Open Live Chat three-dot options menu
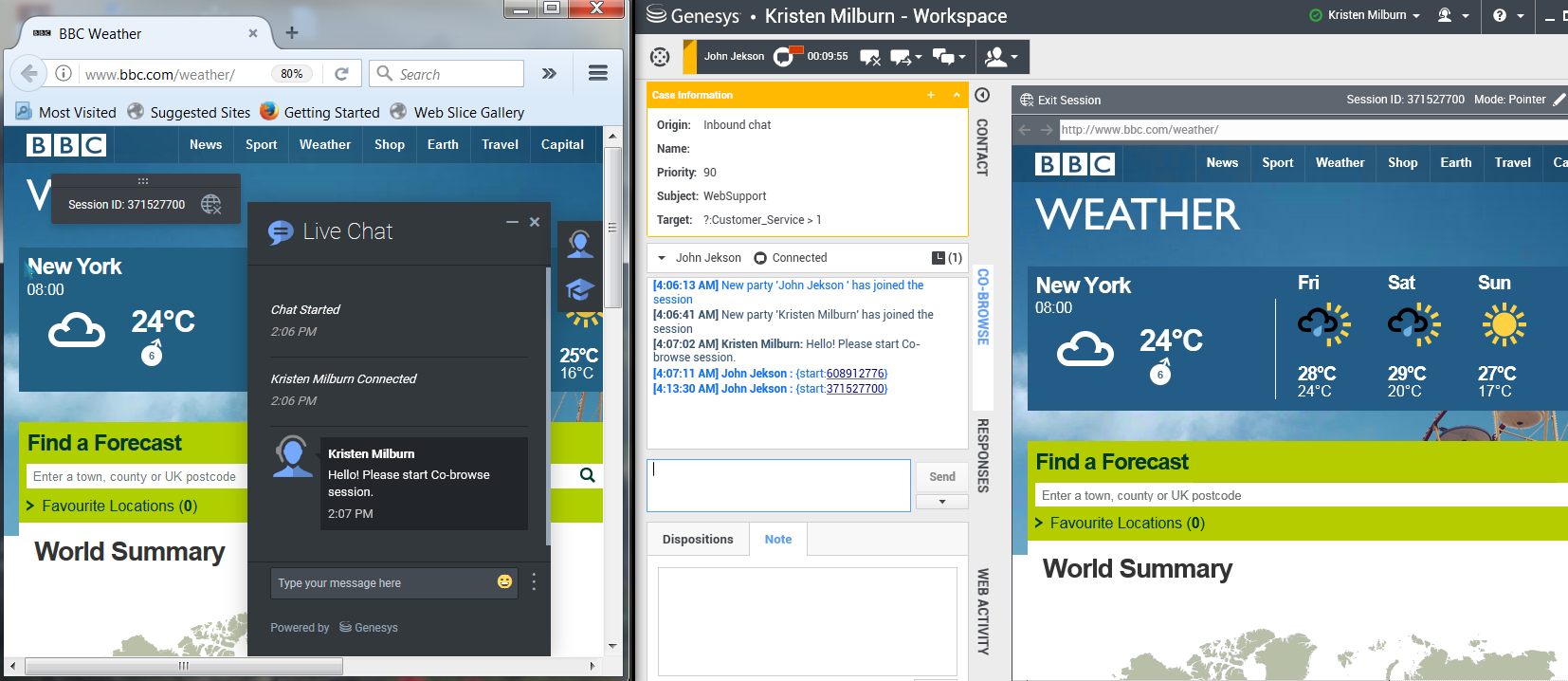Viewport: 1568px width, 681px height. pyautogui.click(x=534, y=582)
